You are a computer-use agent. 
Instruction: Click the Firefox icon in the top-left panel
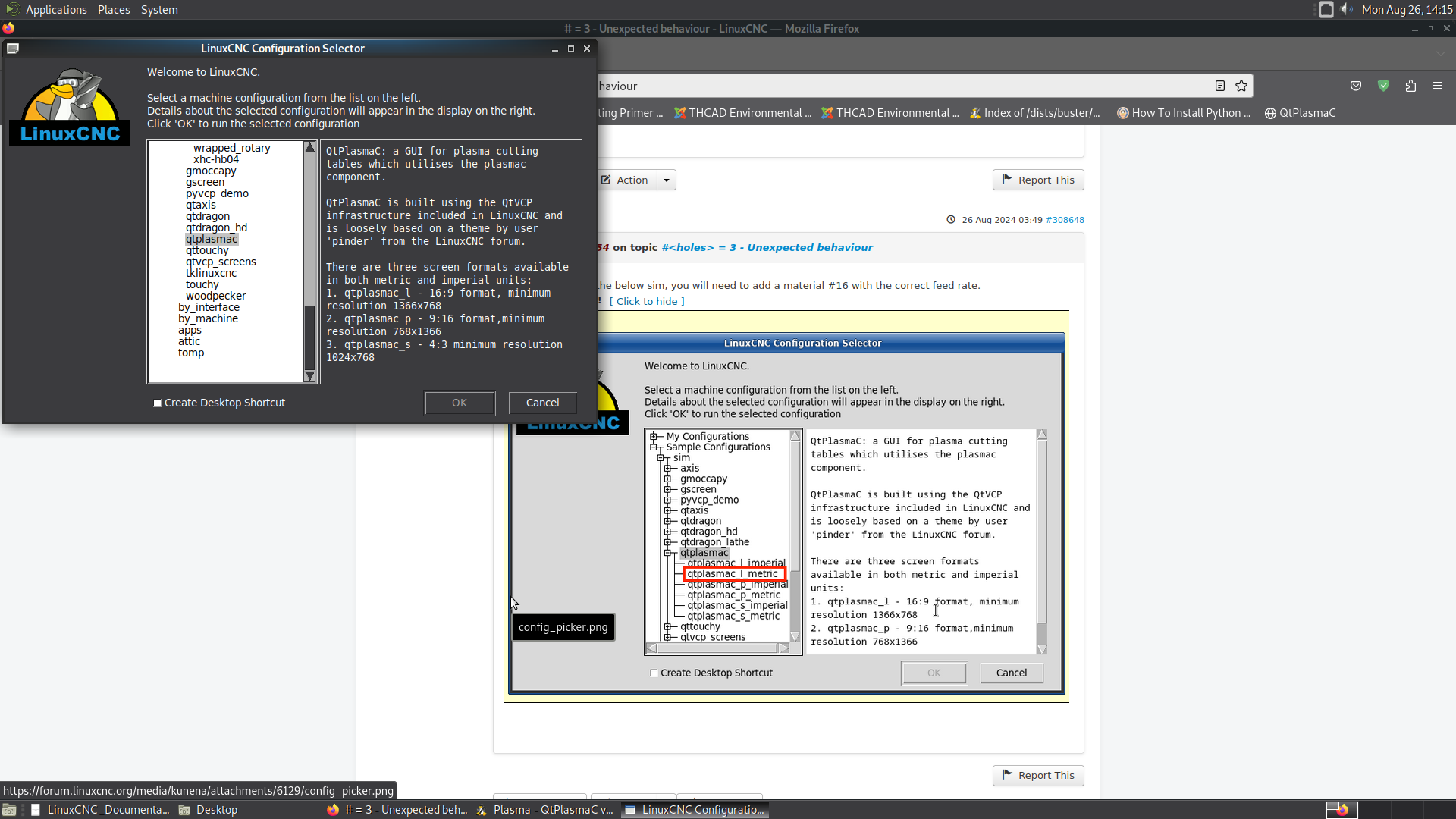point(8,28)
